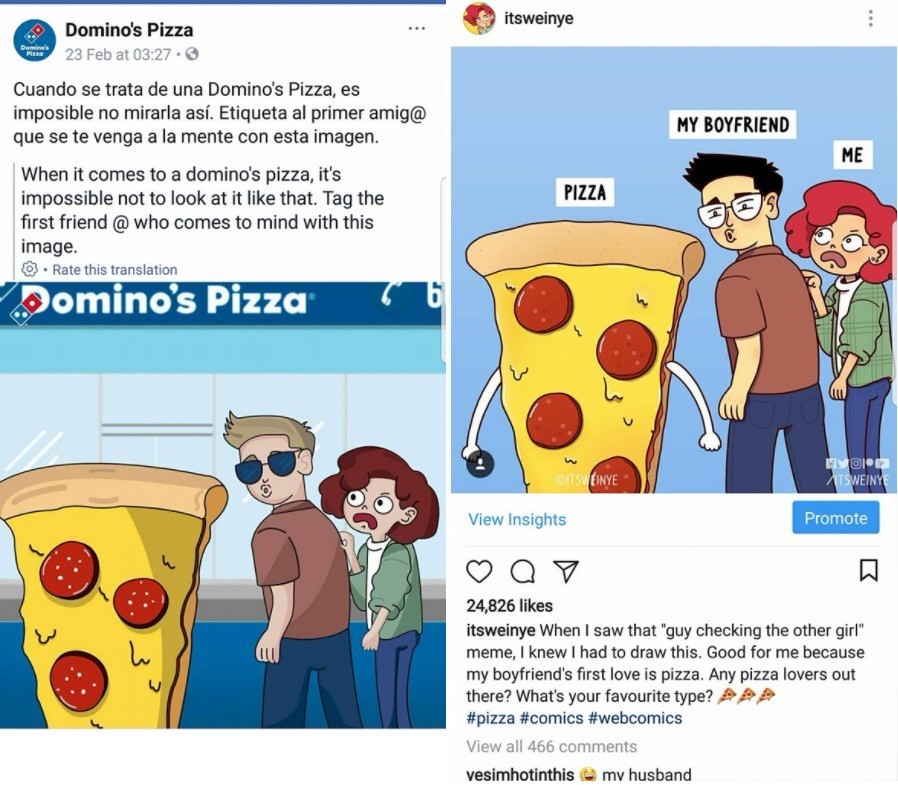898x785 pixels.
Task: Select the itsweinye username at the top
Action: click(x=531, y=17)
